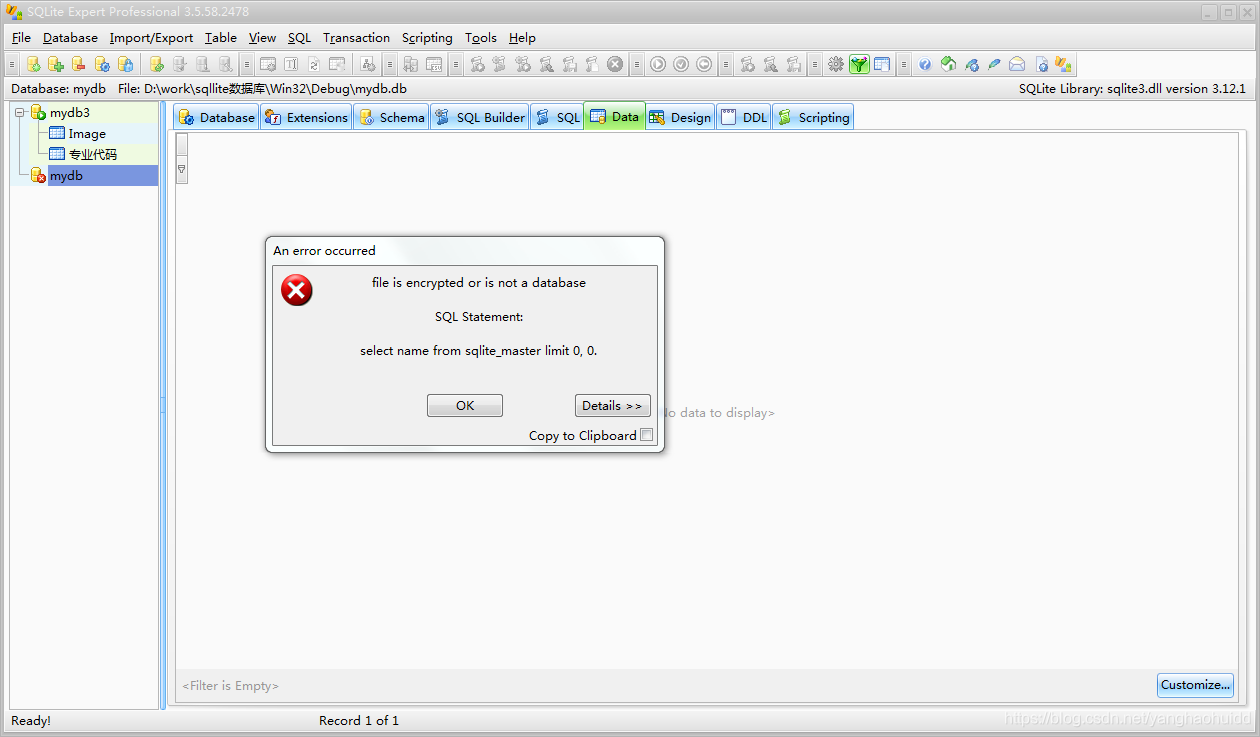Select the mydb3 database in the tree

click(70, 113)
